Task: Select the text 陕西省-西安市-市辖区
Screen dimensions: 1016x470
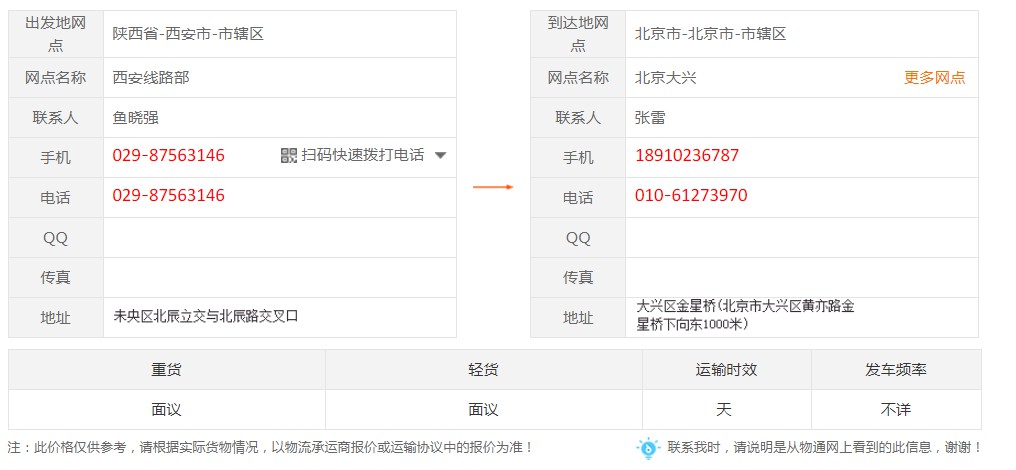Action: click(189, 34)
